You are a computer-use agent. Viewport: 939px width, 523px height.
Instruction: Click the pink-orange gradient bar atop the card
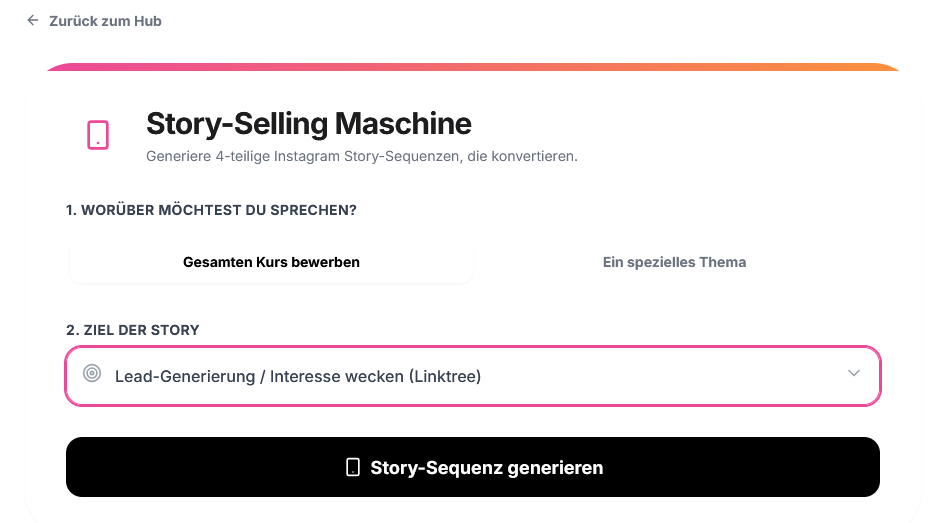472,67
